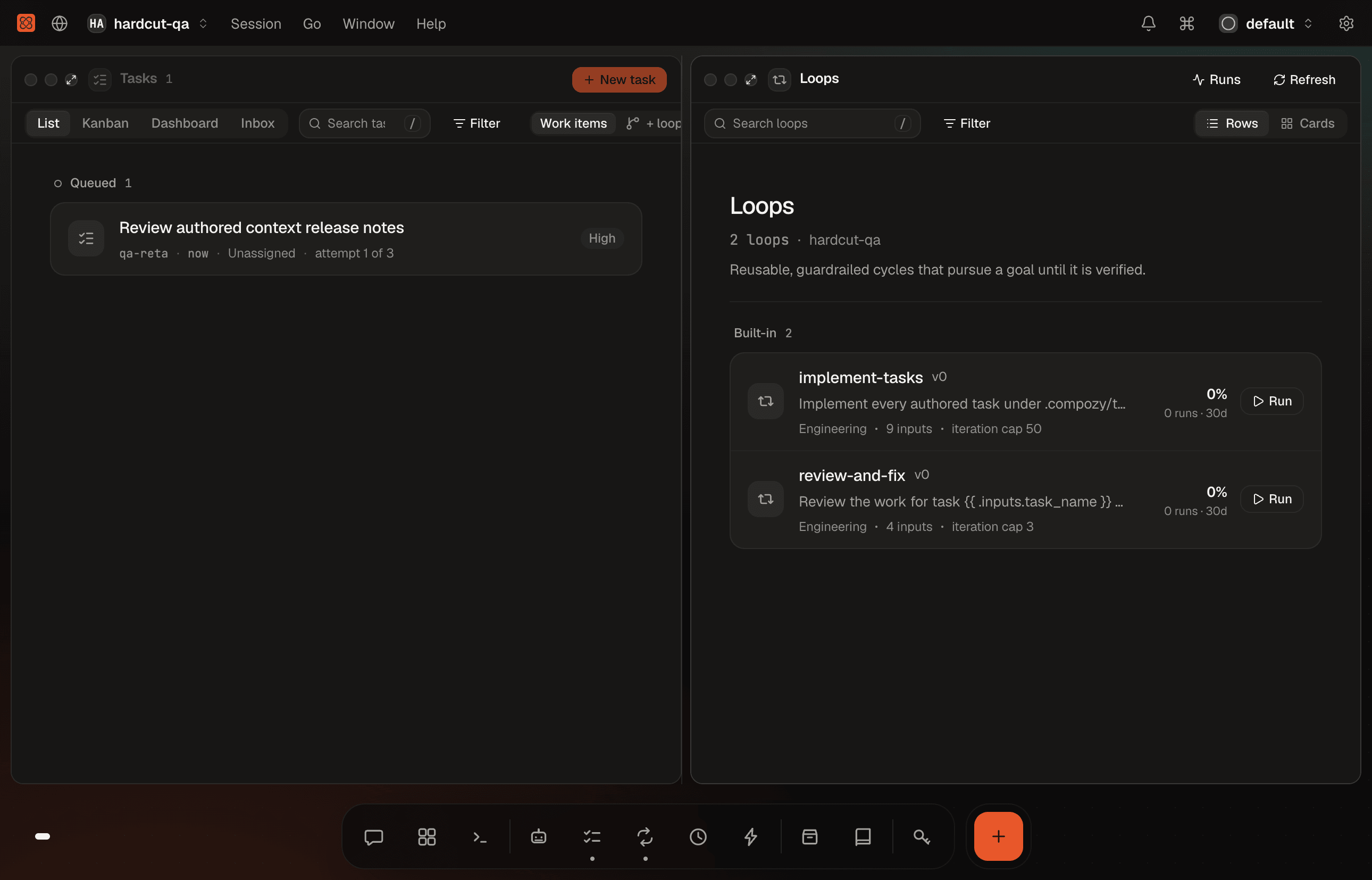Screen dimensions: 1372x880
Task: Open the default profile dropdown
Action: (x=1266, y=23)
